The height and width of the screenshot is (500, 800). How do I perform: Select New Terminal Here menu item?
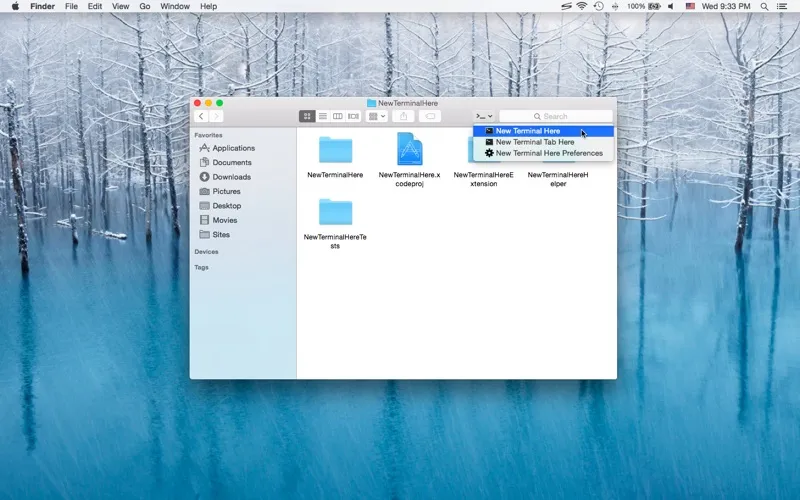[x=528, y=131]
